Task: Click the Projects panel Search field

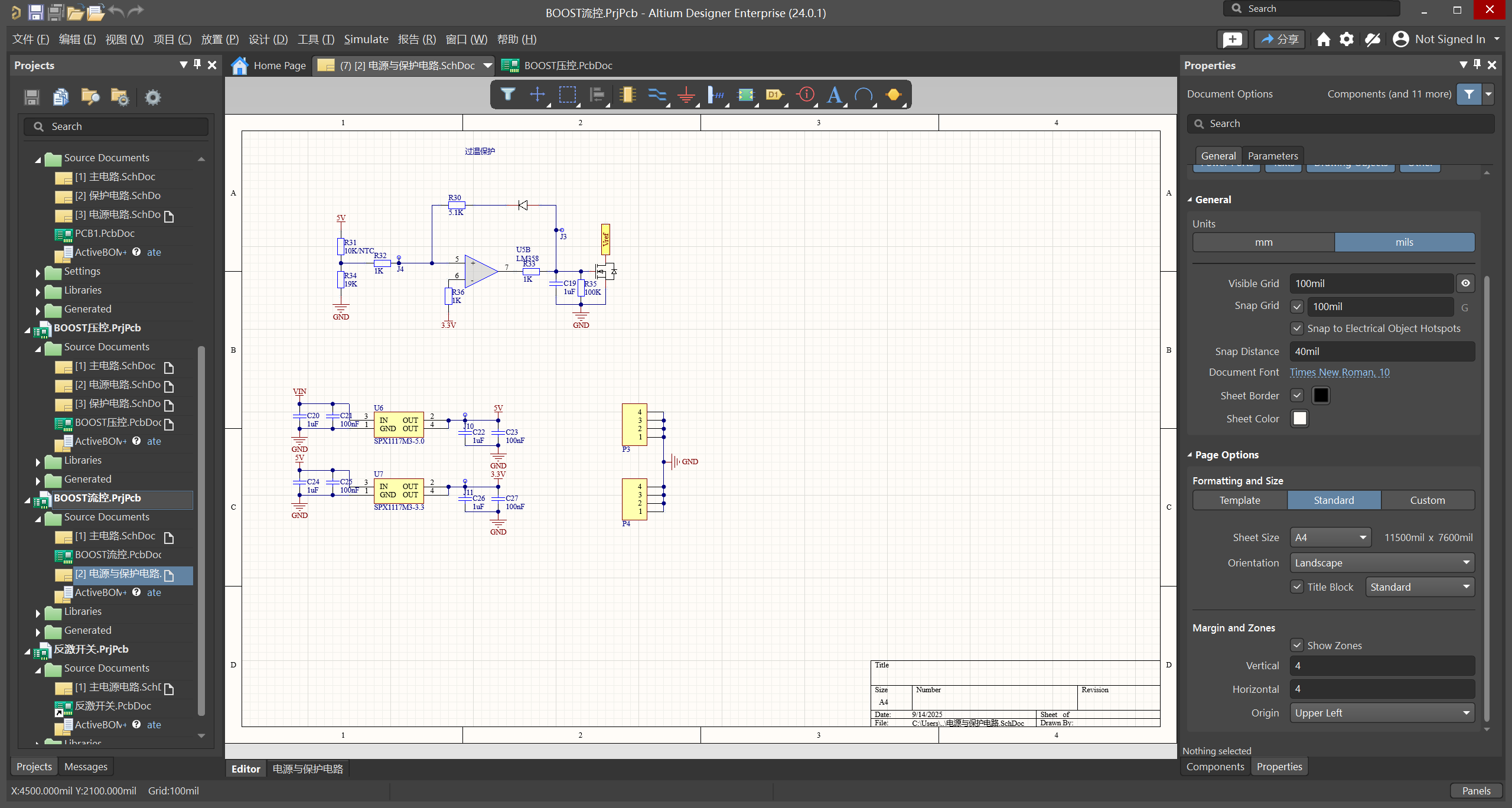Action: pyautogui.click(x=116, y=126)
